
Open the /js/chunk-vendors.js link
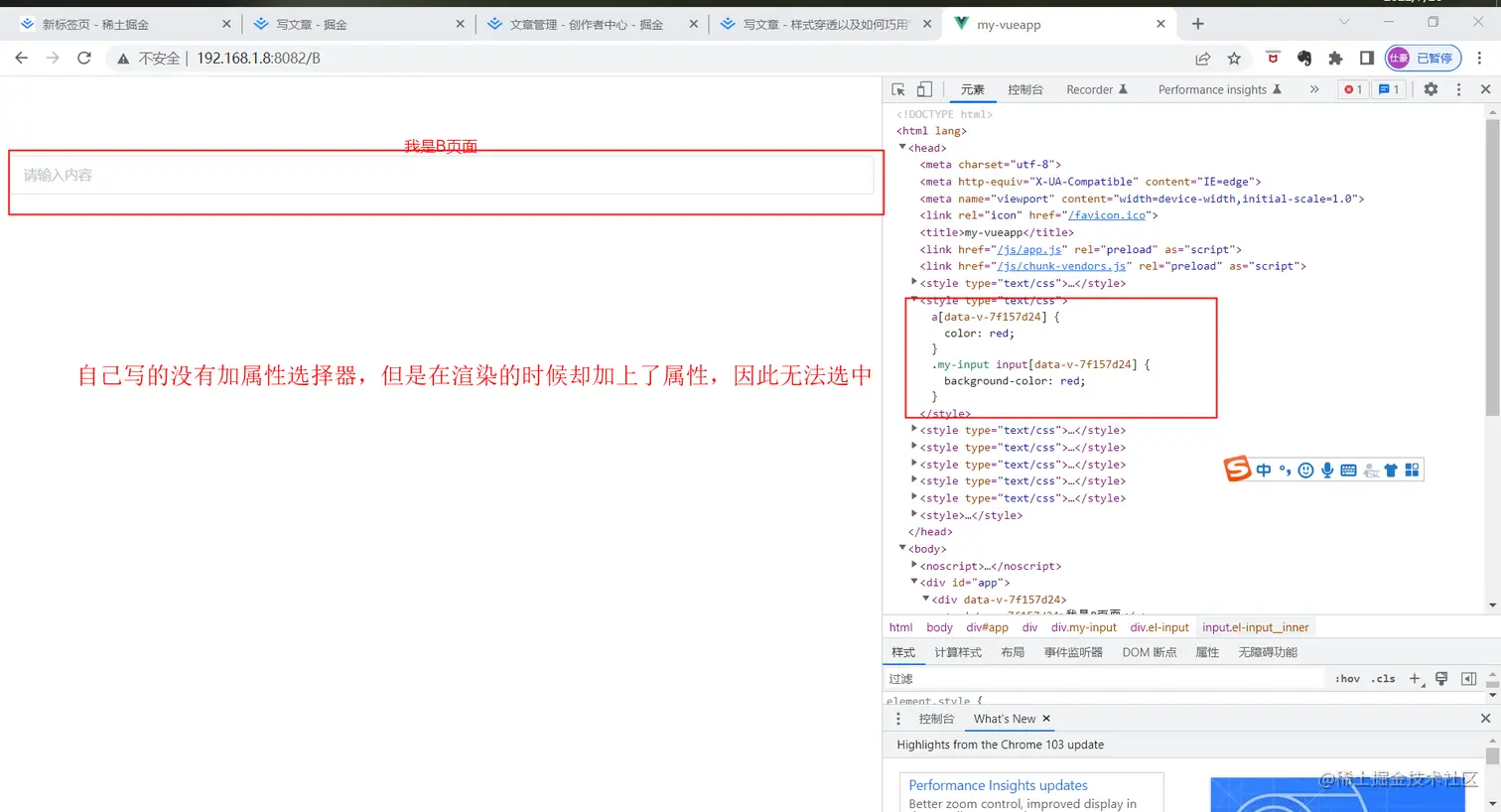(x=1061, y=266)
